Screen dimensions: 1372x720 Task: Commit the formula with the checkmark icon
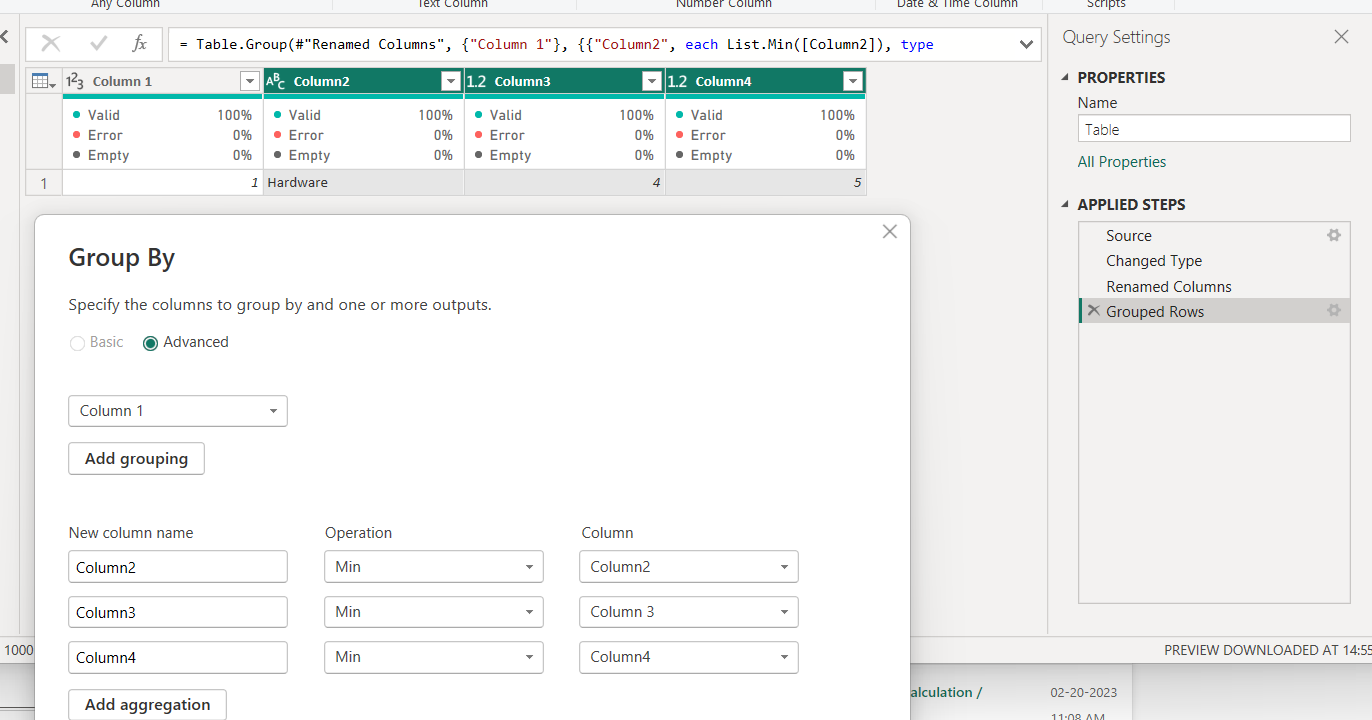pos(98,44)
